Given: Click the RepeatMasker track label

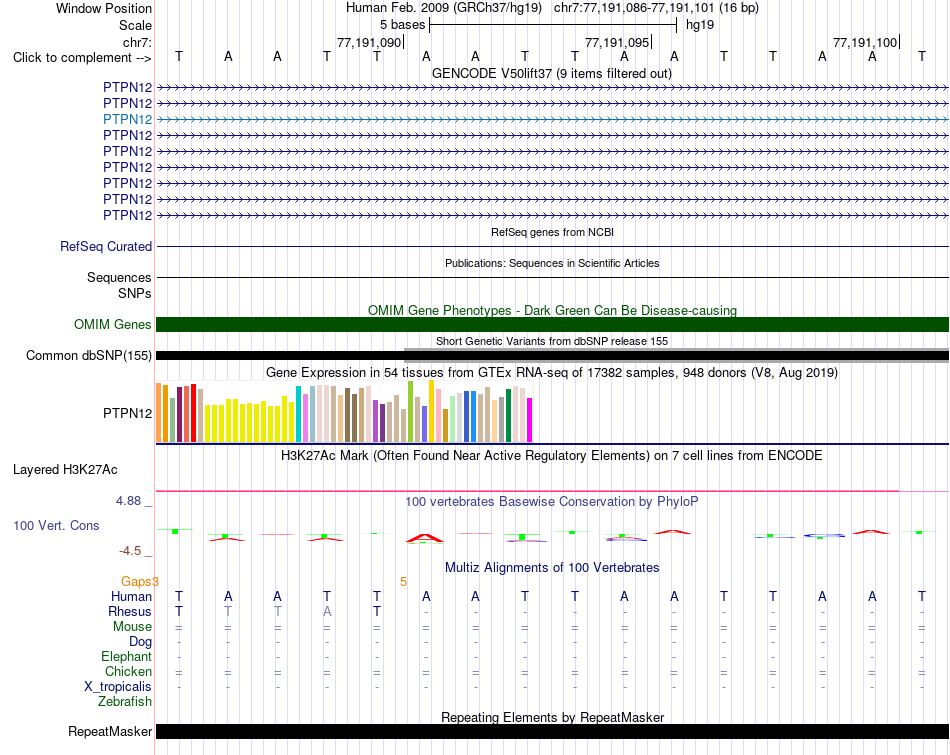Looking at the screenshot, I should pyautogui.click(x=110, y=731).
